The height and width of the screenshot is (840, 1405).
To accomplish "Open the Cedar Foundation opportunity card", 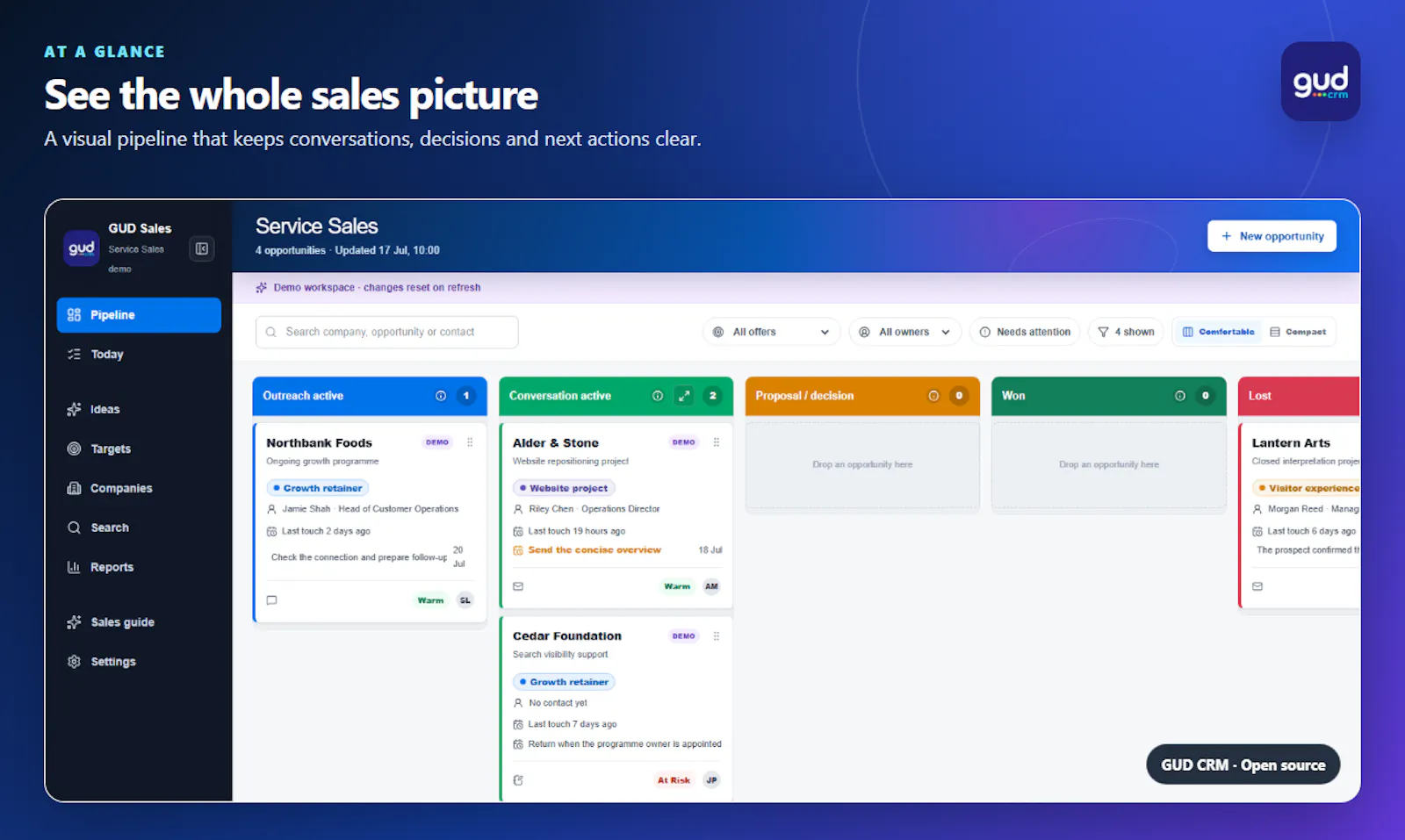I will click(x=616, y=708).
